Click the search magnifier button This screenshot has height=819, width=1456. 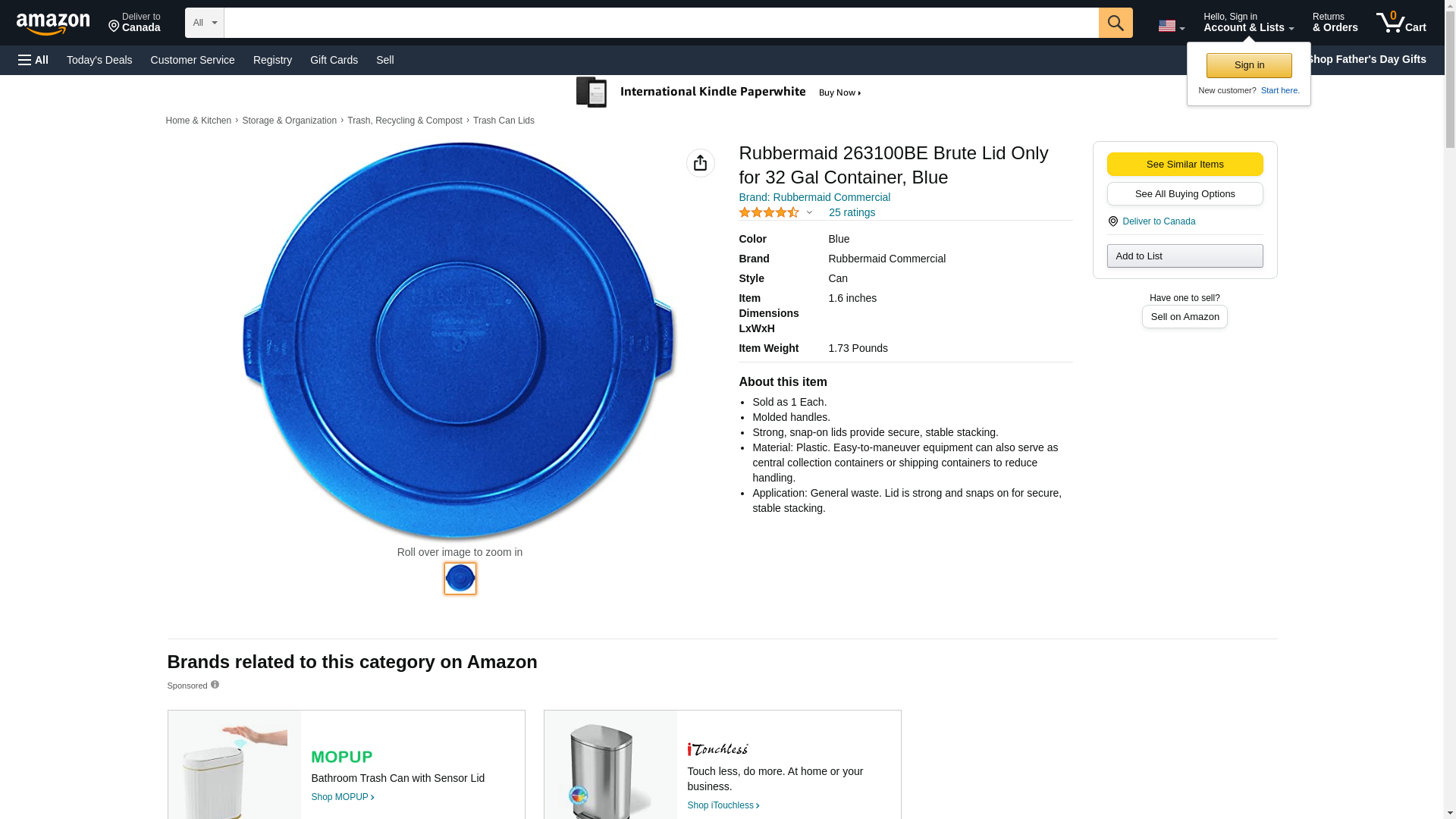tap(1115, 23)
